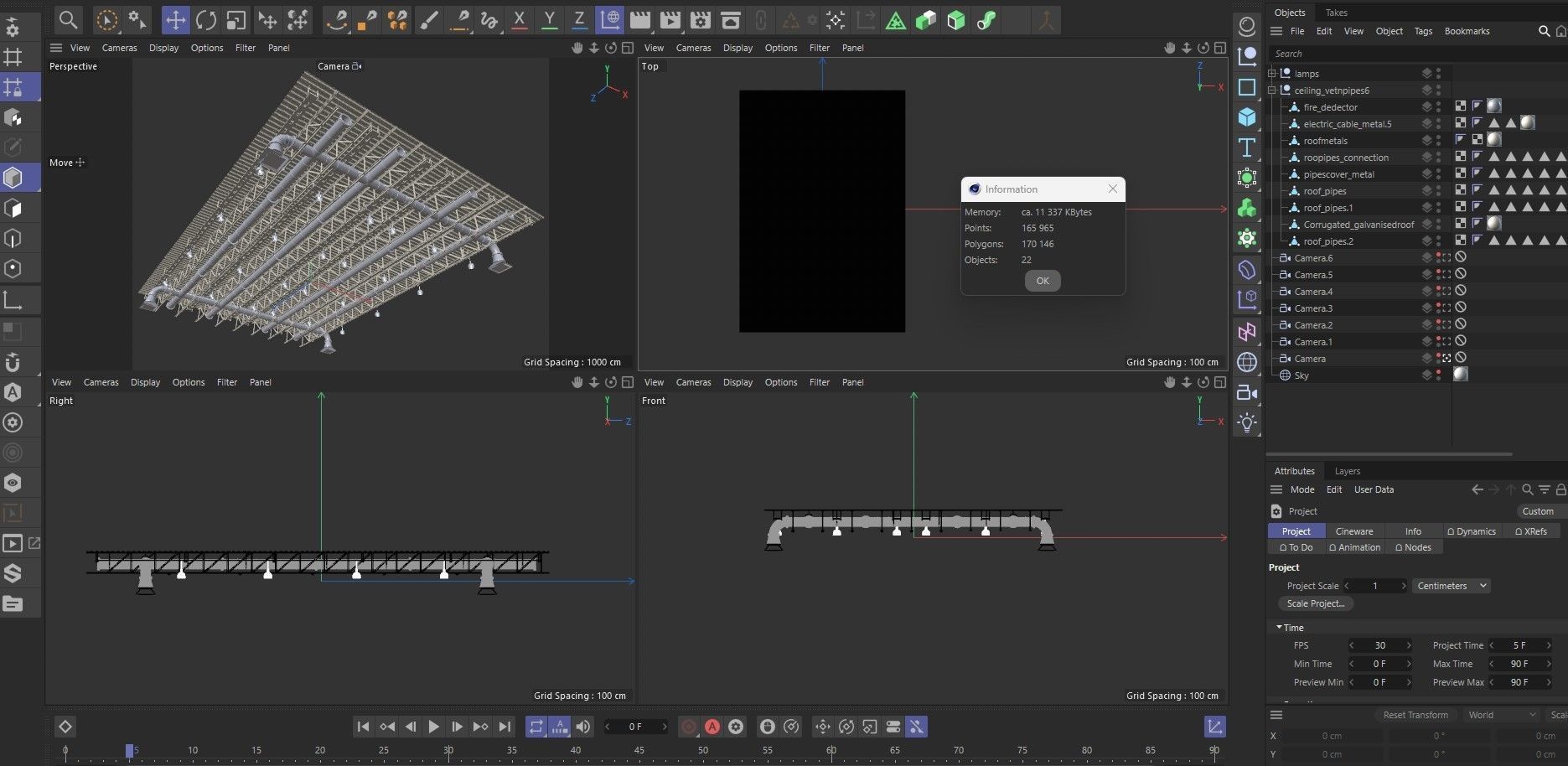The width and height of the screenshot is (1568, 766).
Task: Toggle loop playback mode
Action: (x=536, y=727)
